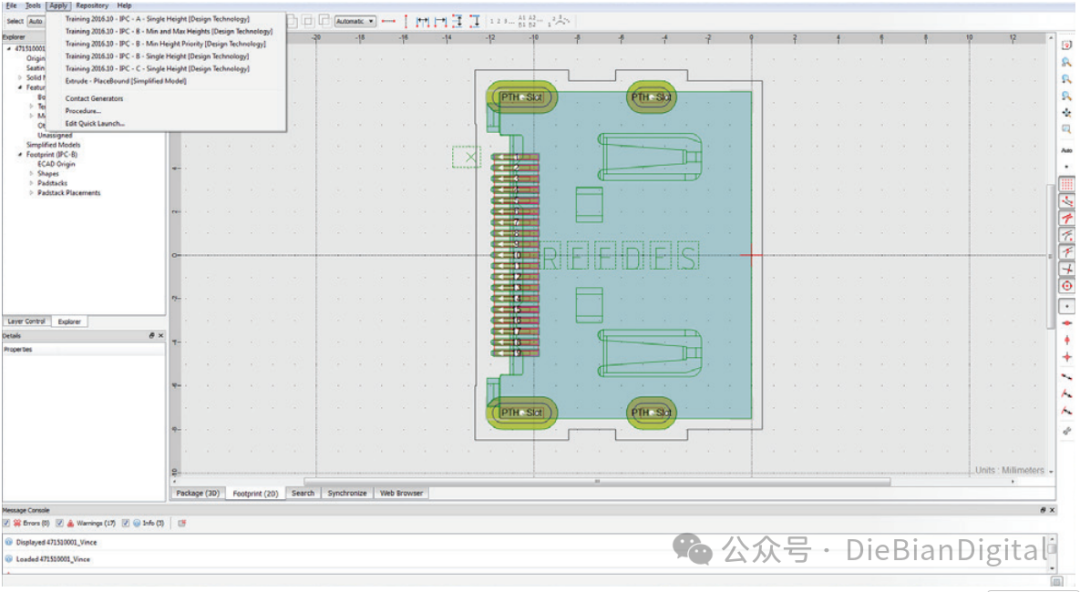Choose Training IPC-A Single Height menu entry

click(x=158, y=19)
